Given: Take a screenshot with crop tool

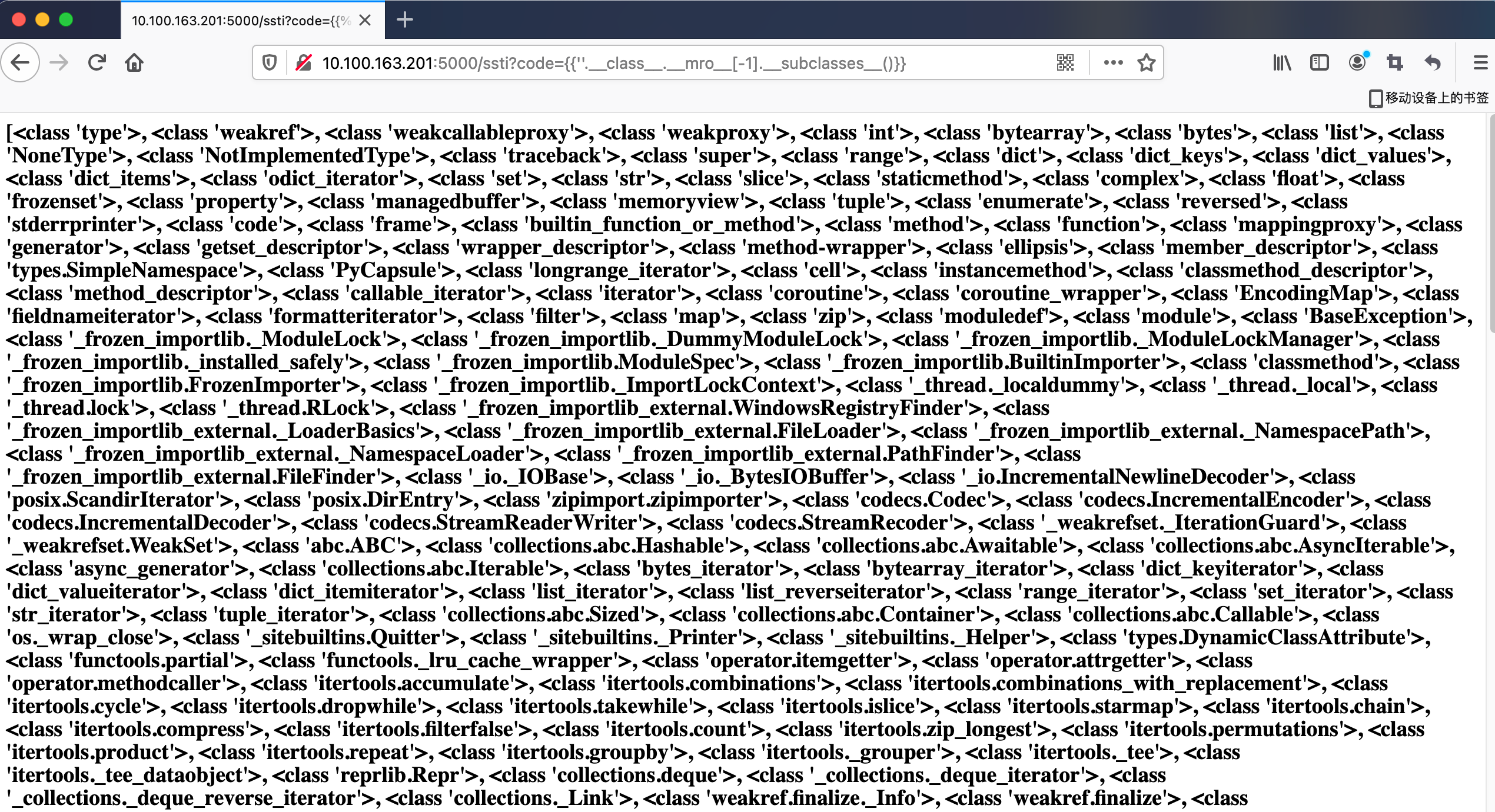Looking at the screenshot, I should coord(1395,62).
